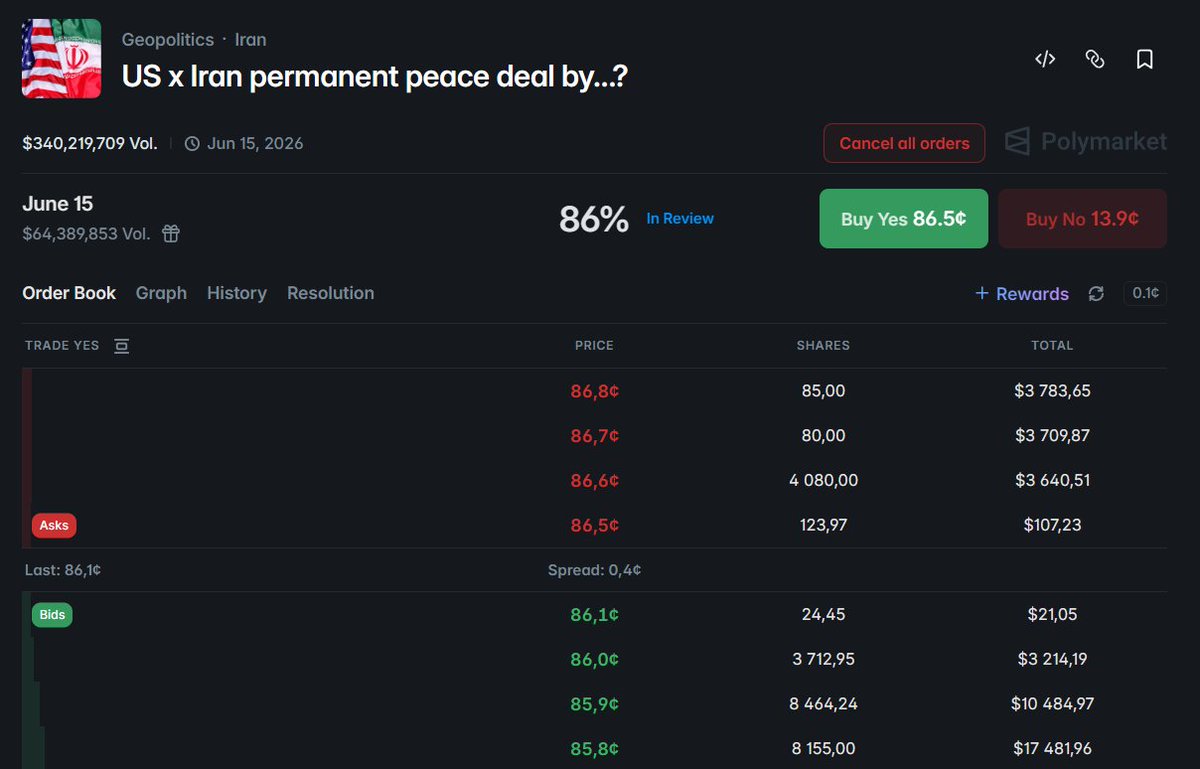
Task: Open the Rewards link
Action: tap(1022, 293)
